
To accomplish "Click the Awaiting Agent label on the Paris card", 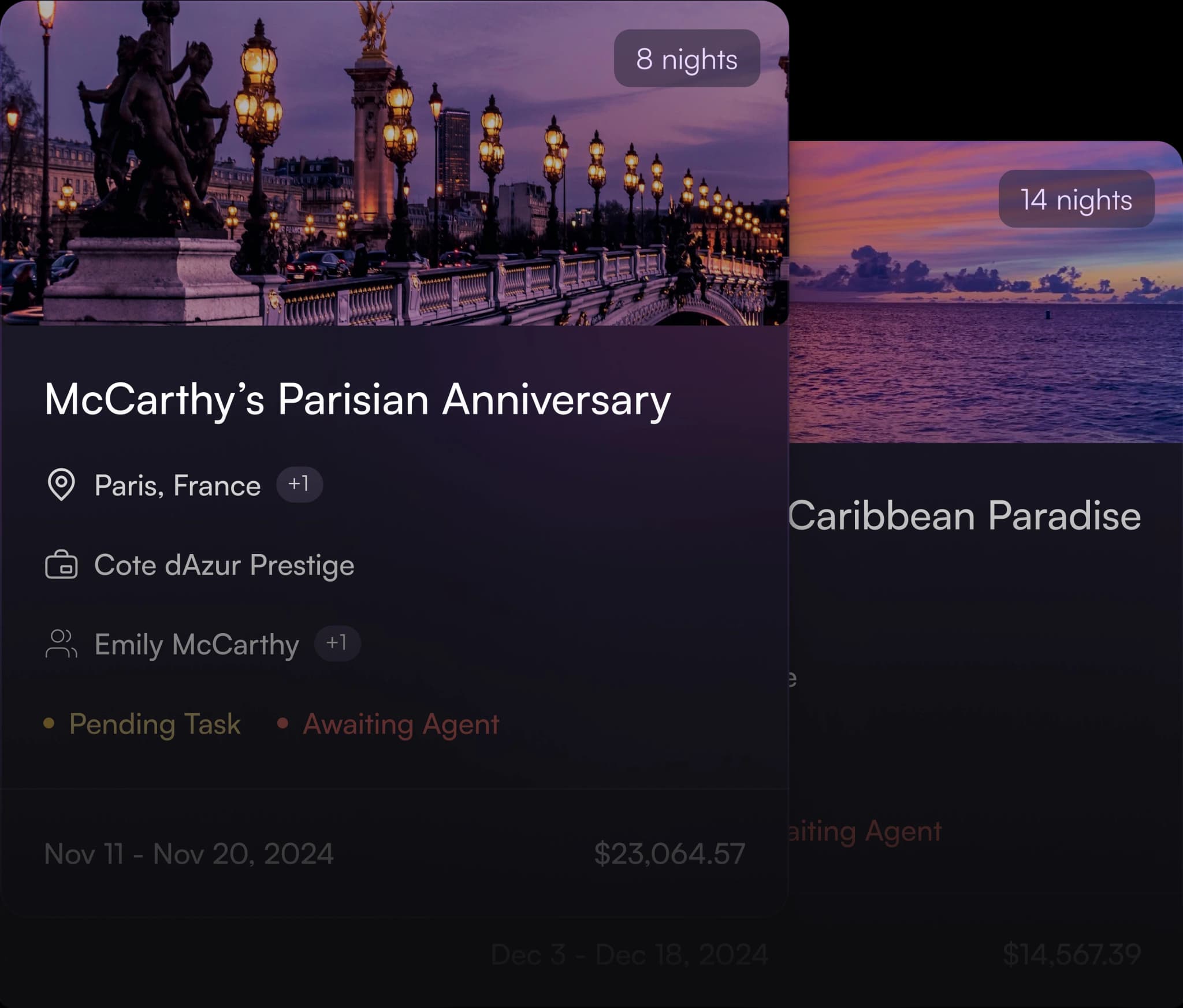I will coord(401,724).
